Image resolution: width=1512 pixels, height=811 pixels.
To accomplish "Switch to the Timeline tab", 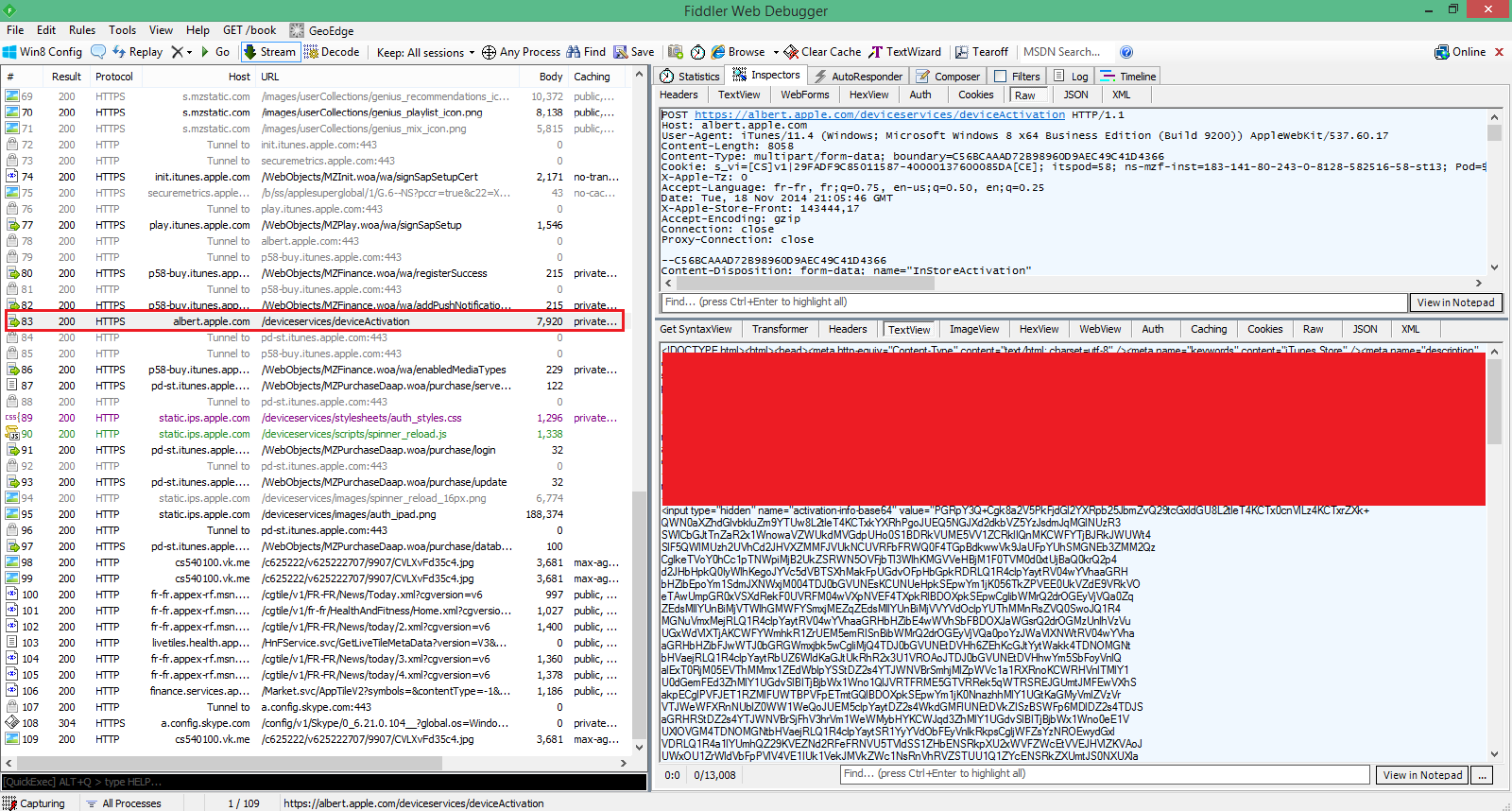I will click(1129, 77).
